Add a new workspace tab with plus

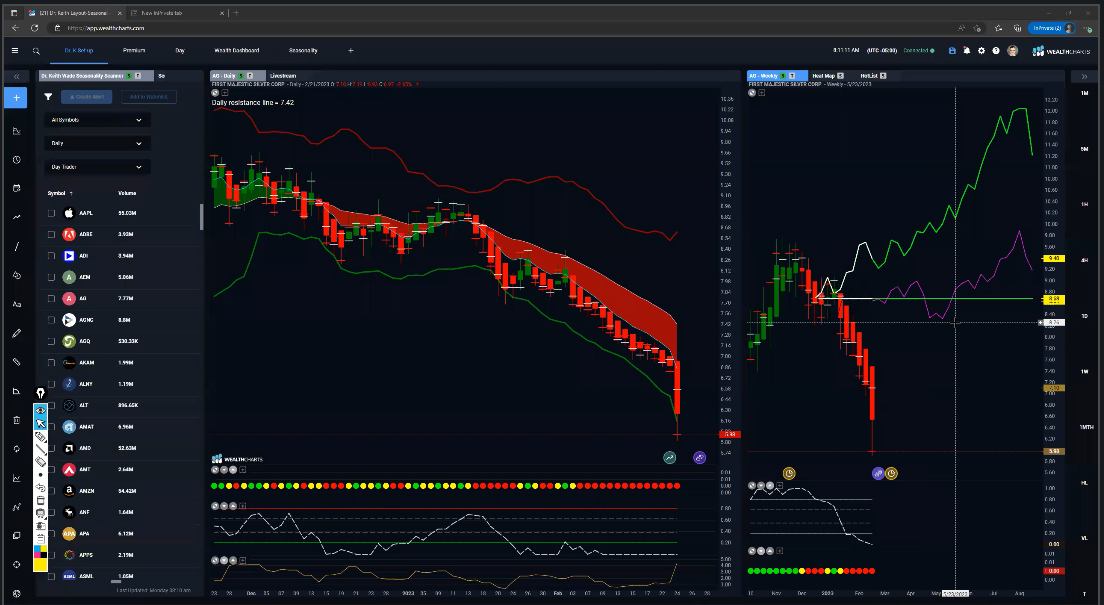pyautogui.click(x=351, y=51)
